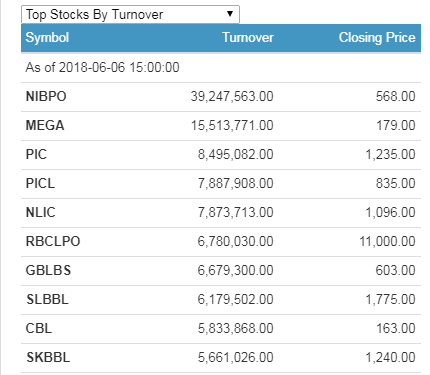This screenshot has width=430, height=375.
Task: Select the CBL stock symbol
Action: click(39, 329)
